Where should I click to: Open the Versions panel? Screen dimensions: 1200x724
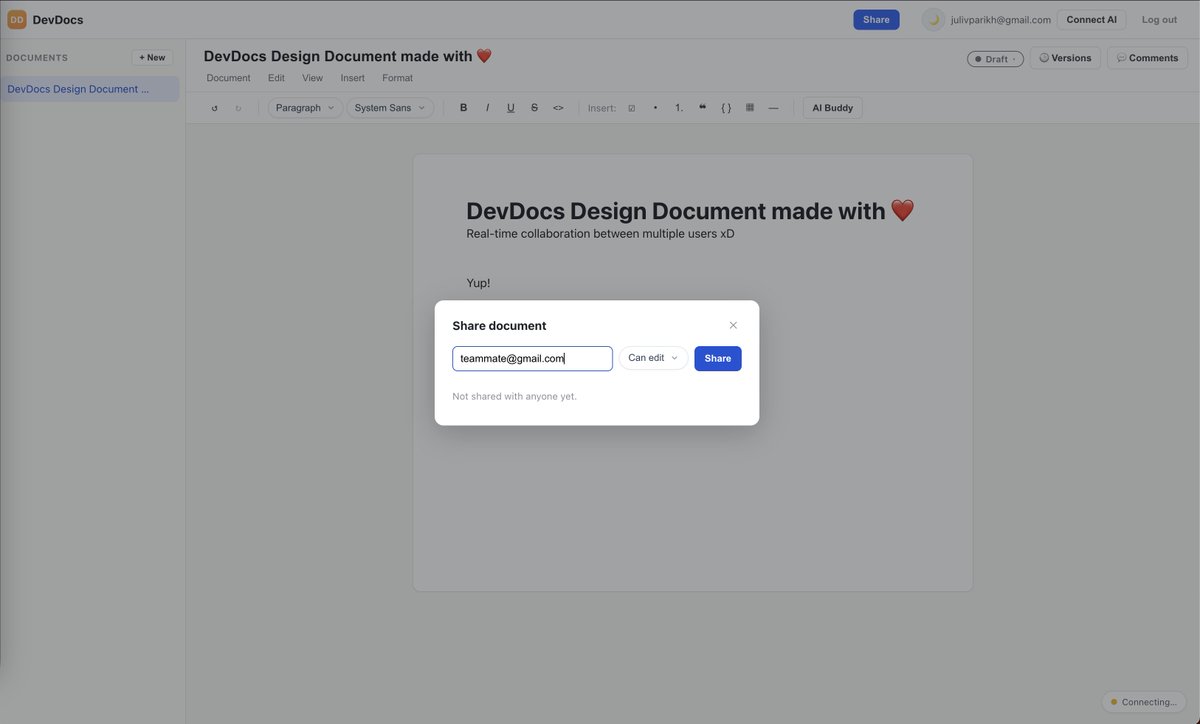tap(1065, 58)
